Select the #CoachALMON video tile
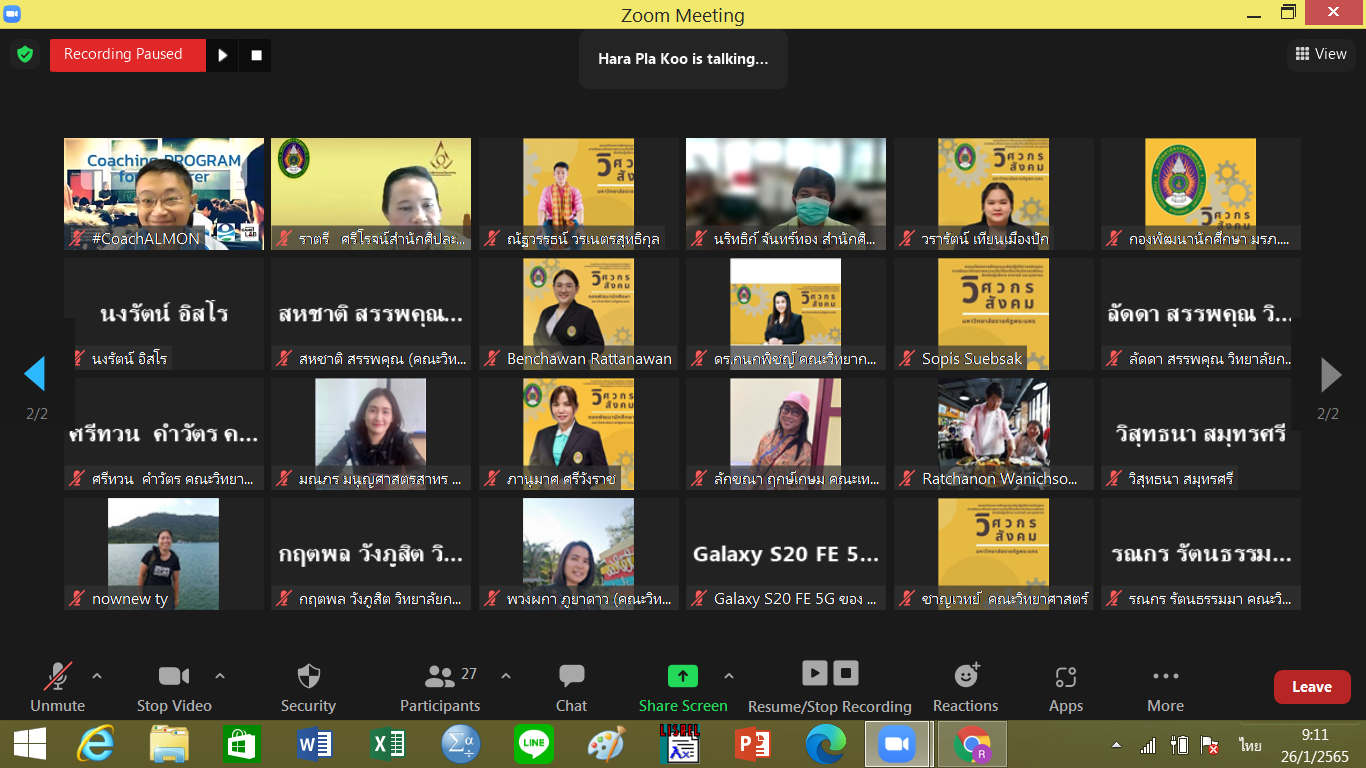1366x768 pixels. pyautogui.click(x=164, y=194)
